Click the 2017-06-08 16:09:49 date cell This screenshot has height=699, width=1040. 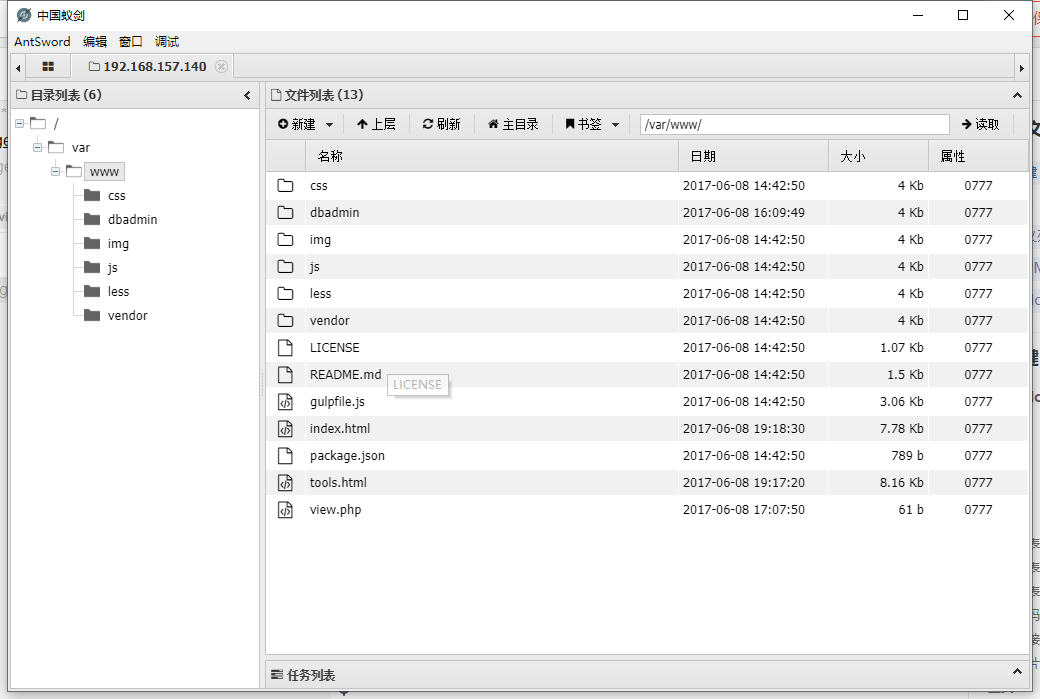coord(744,213)
